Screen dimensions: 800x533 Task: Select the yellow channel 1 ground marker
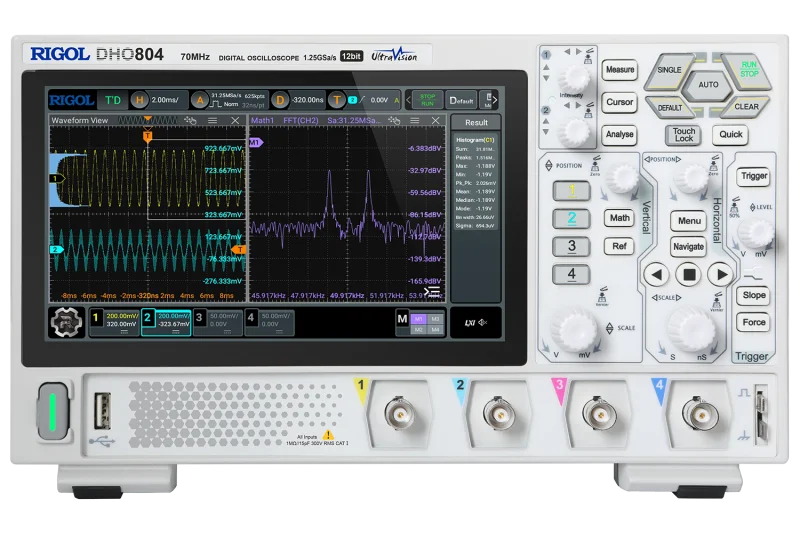tap(56, 178)
